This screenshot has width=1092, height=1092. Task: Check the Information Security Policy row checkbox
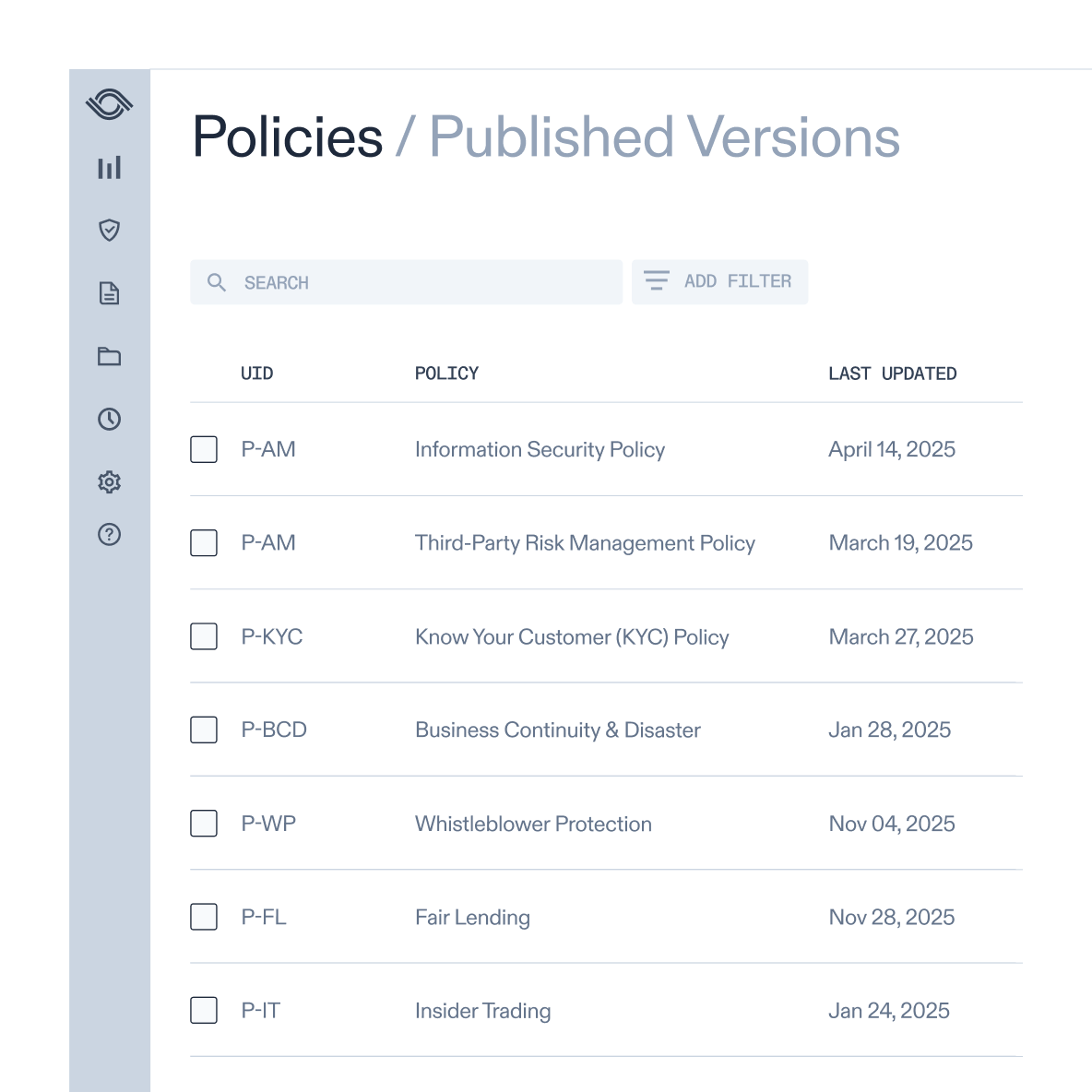coord(204,449)
